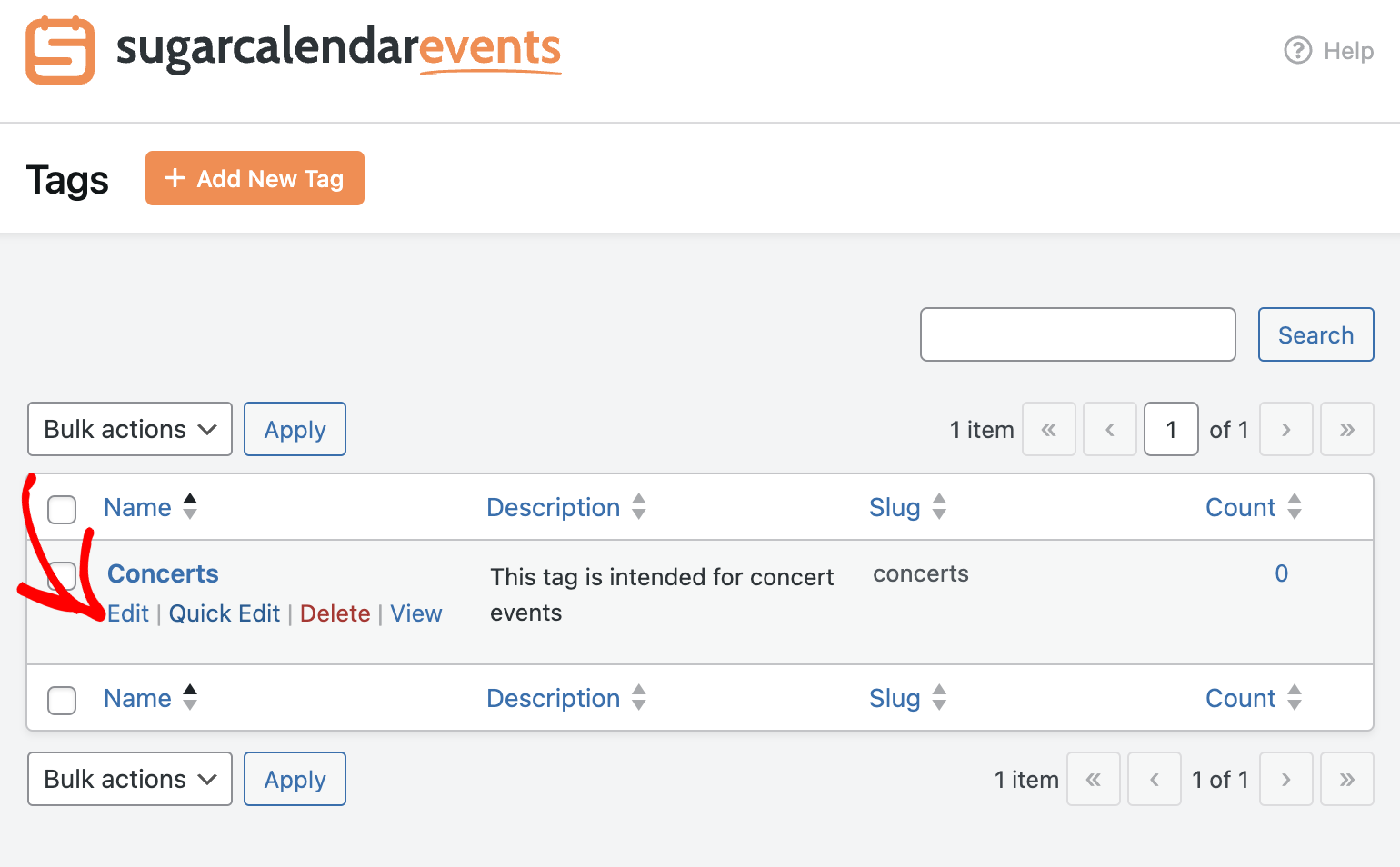Click the Search button

click(x=1315, y=334)
